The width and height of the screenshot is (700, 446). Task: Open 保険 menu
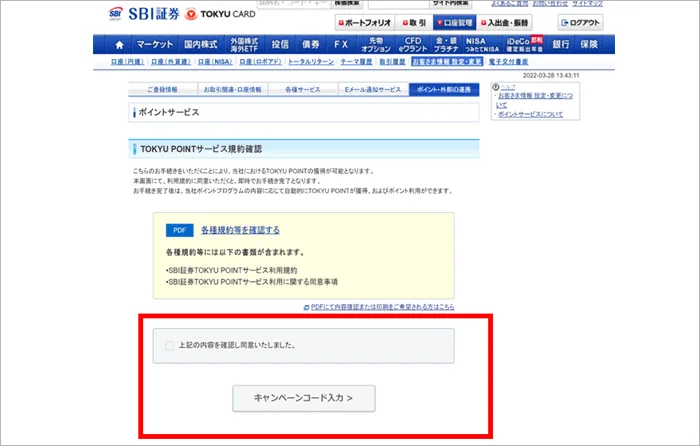coord(589,44)
